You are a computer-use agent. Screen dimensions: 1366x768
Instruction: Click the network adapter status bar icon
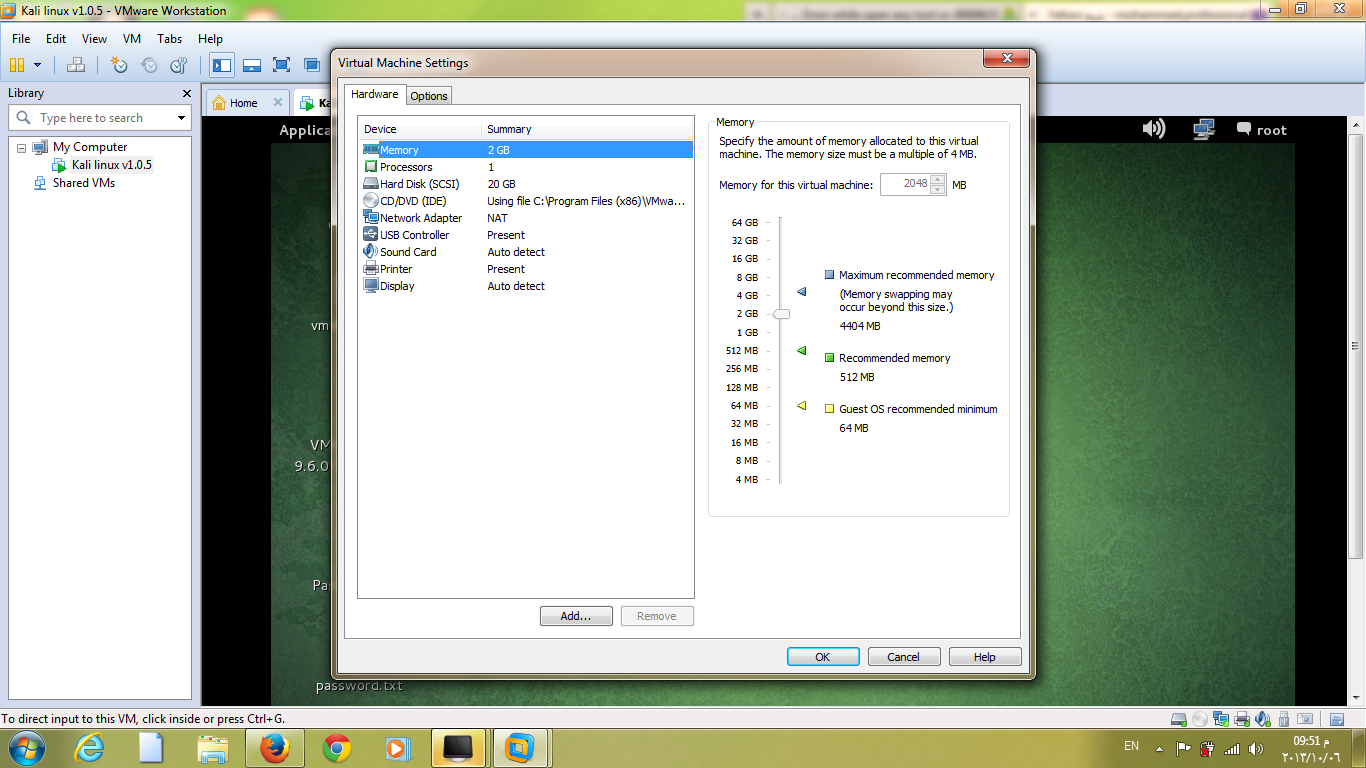(x=1222, y=719)
